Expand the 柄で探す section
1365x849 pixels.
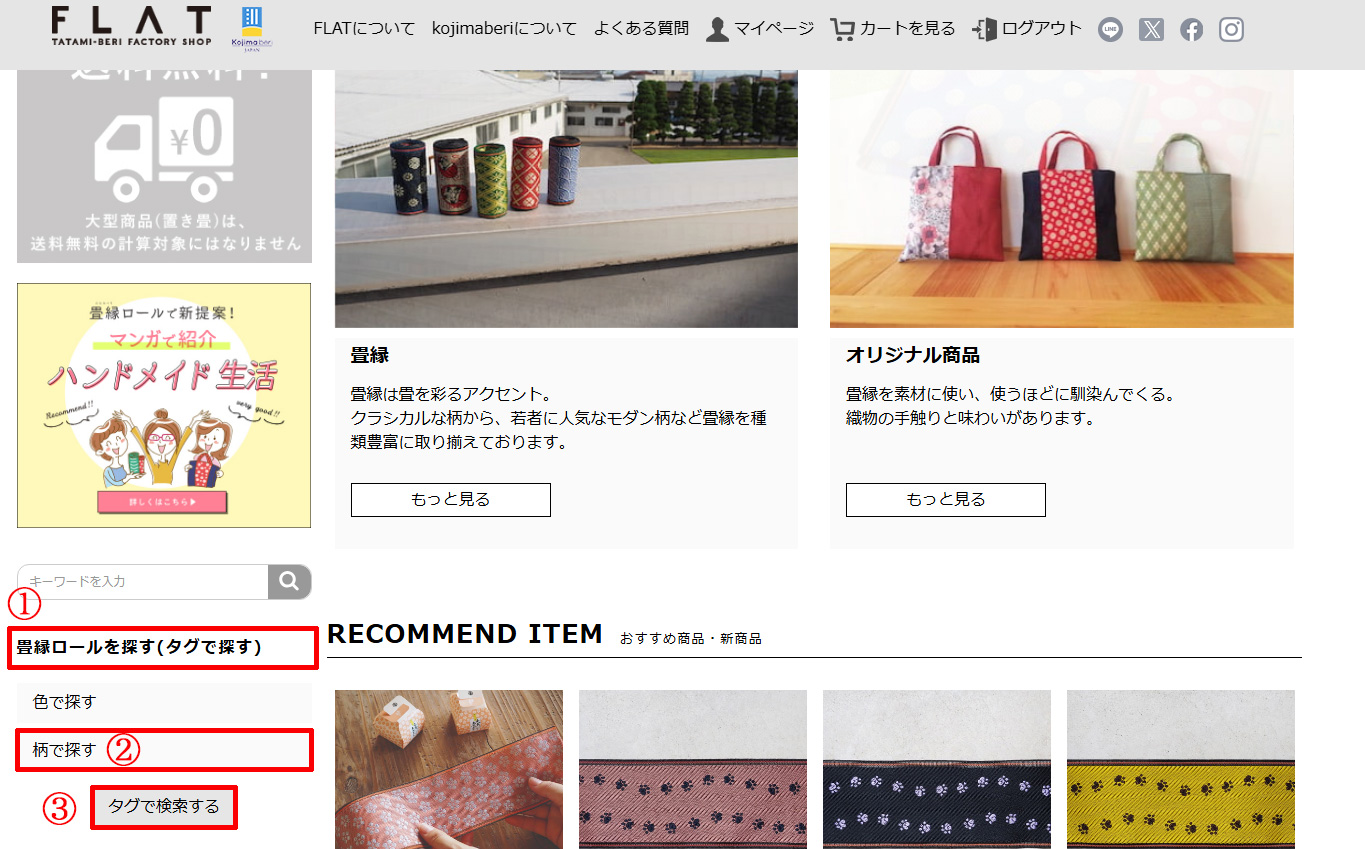[x=164, y=750]
